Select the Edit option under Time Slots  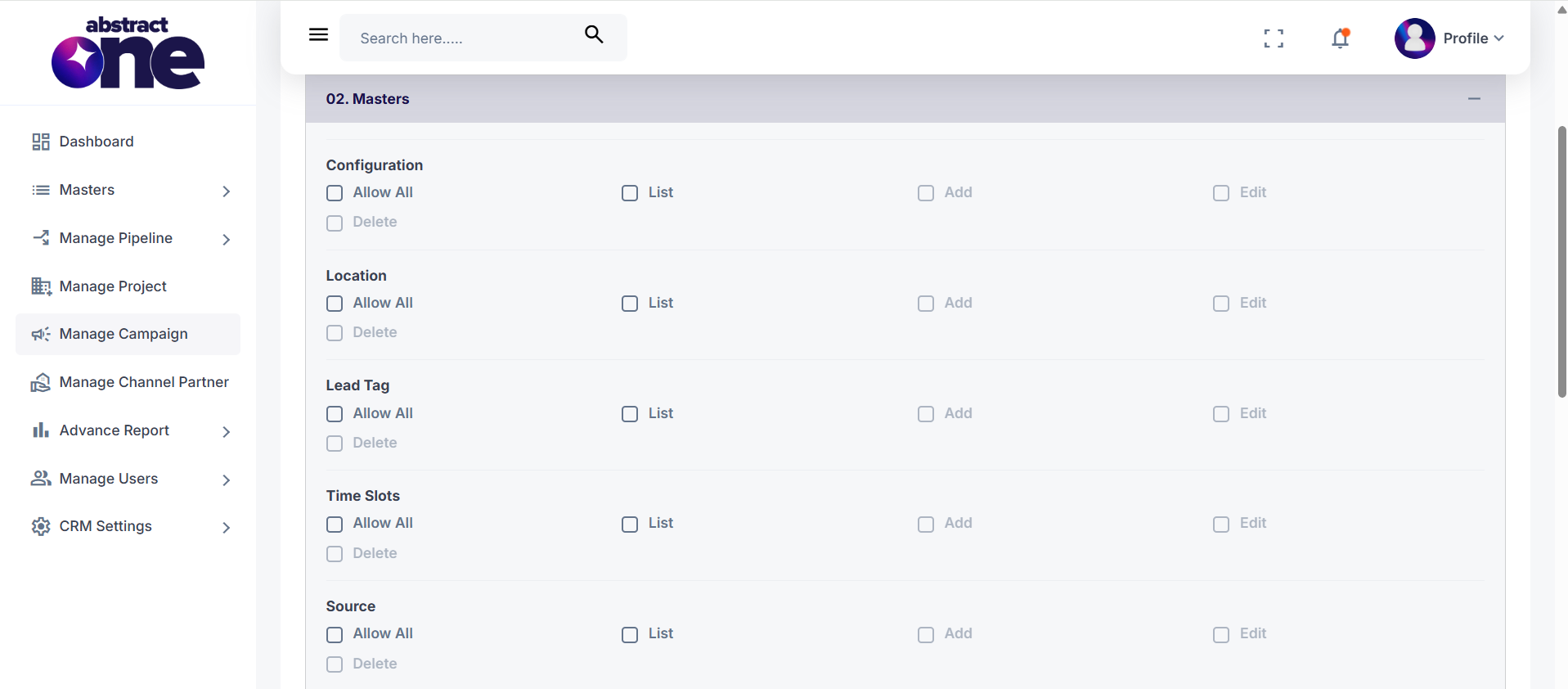click(x=1221, y=525)
